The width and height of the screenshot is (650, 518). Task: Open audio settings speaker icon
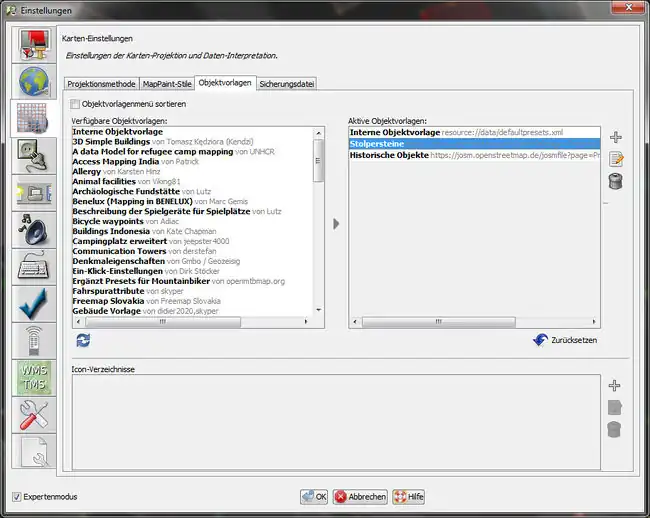pos(33,231)
